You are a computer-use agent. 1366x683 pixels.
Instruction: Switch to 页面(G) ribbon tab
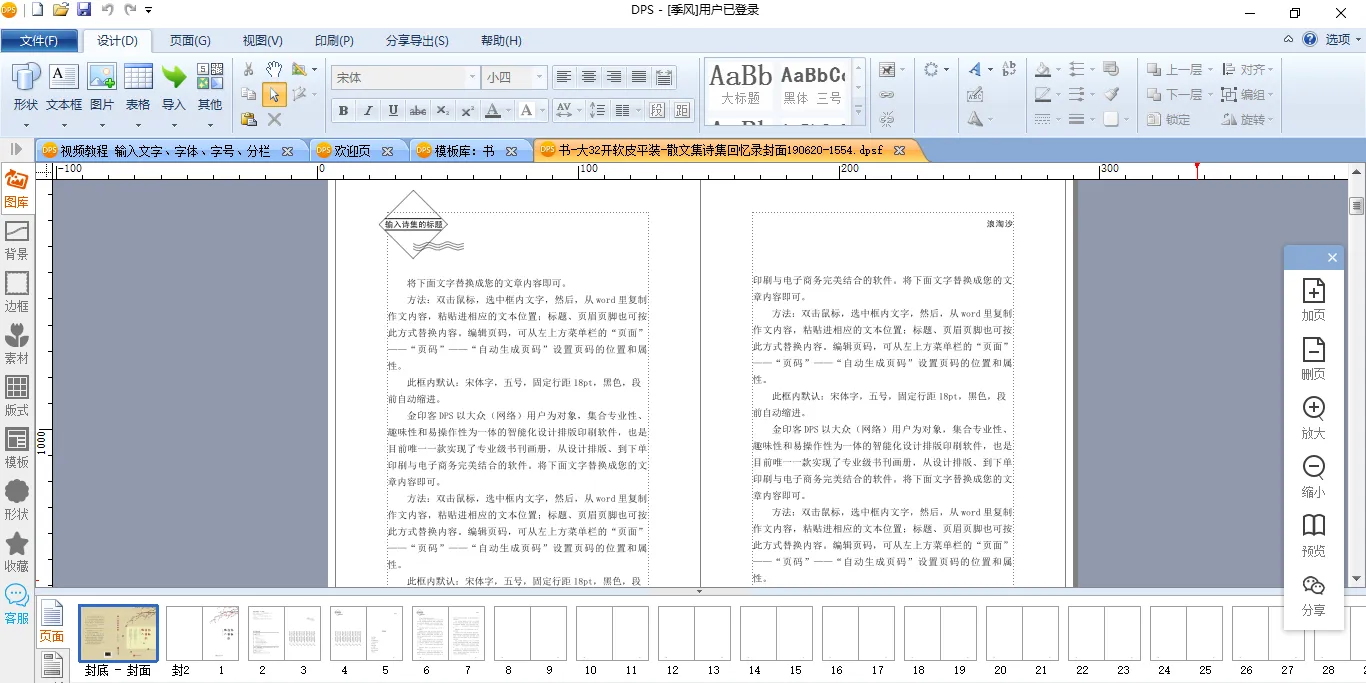[190, 41]
